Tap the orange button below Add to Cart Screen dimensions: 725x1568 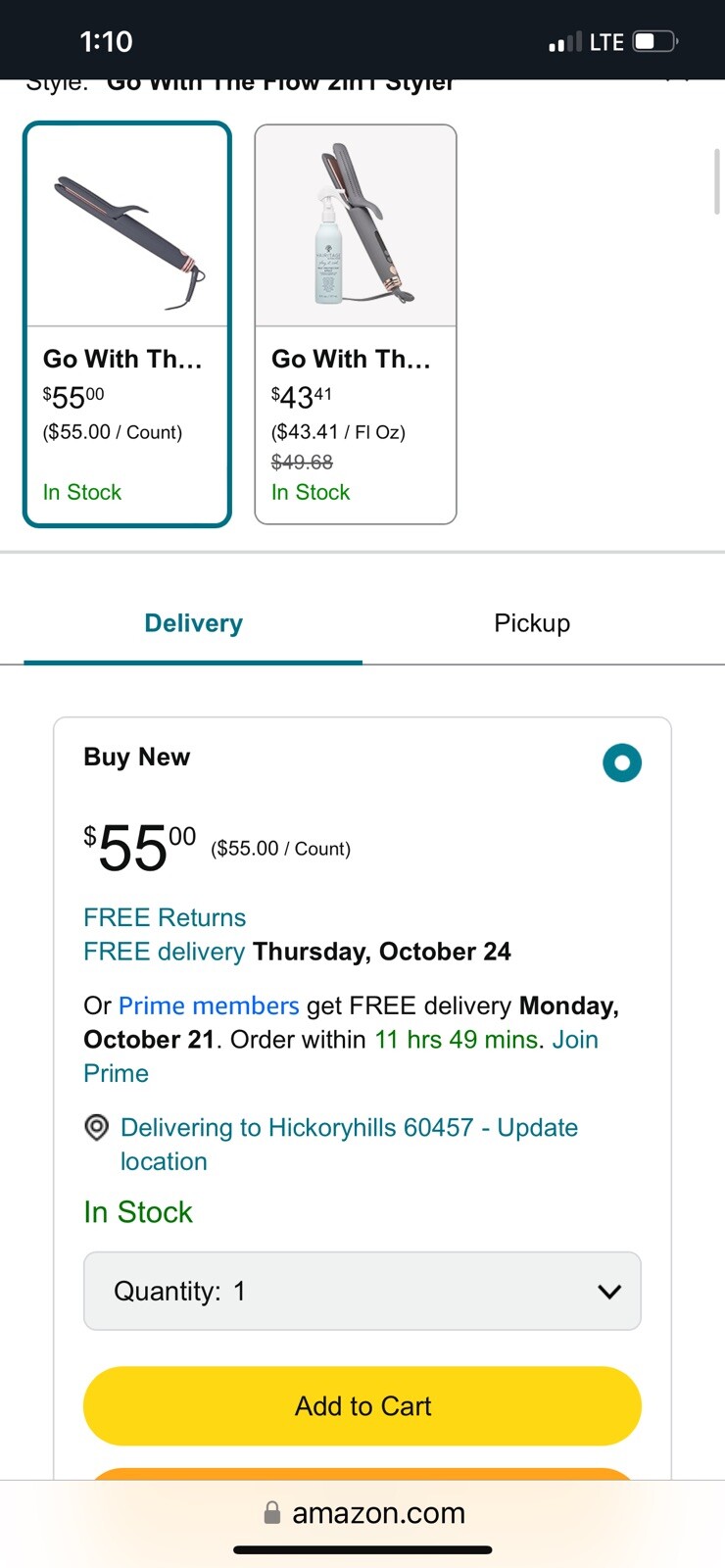[x=362, y=1473]
